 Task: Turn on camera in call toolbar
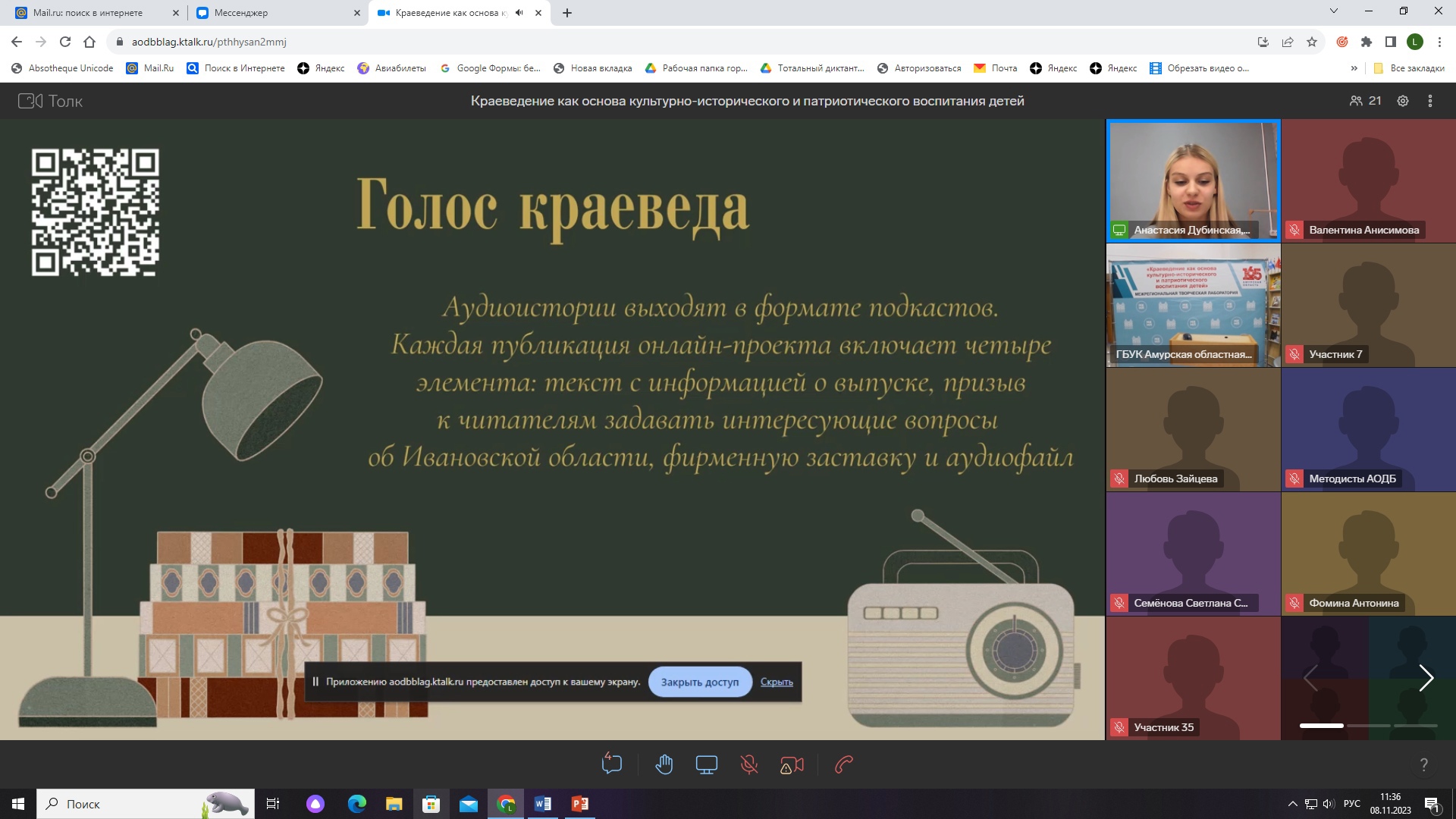point(792,765)
